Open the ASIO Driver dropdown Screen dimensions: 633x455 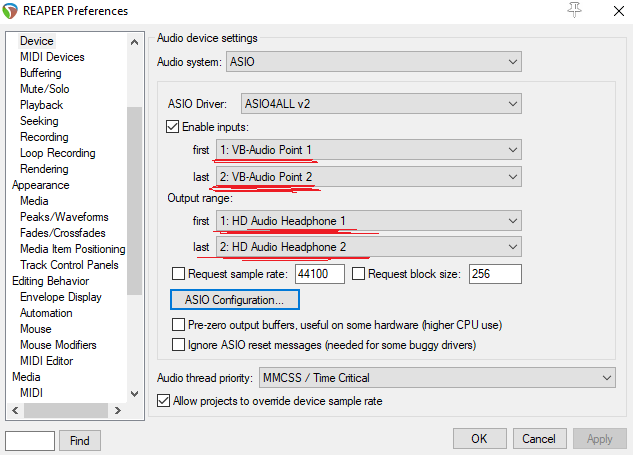tap(381, 104)
